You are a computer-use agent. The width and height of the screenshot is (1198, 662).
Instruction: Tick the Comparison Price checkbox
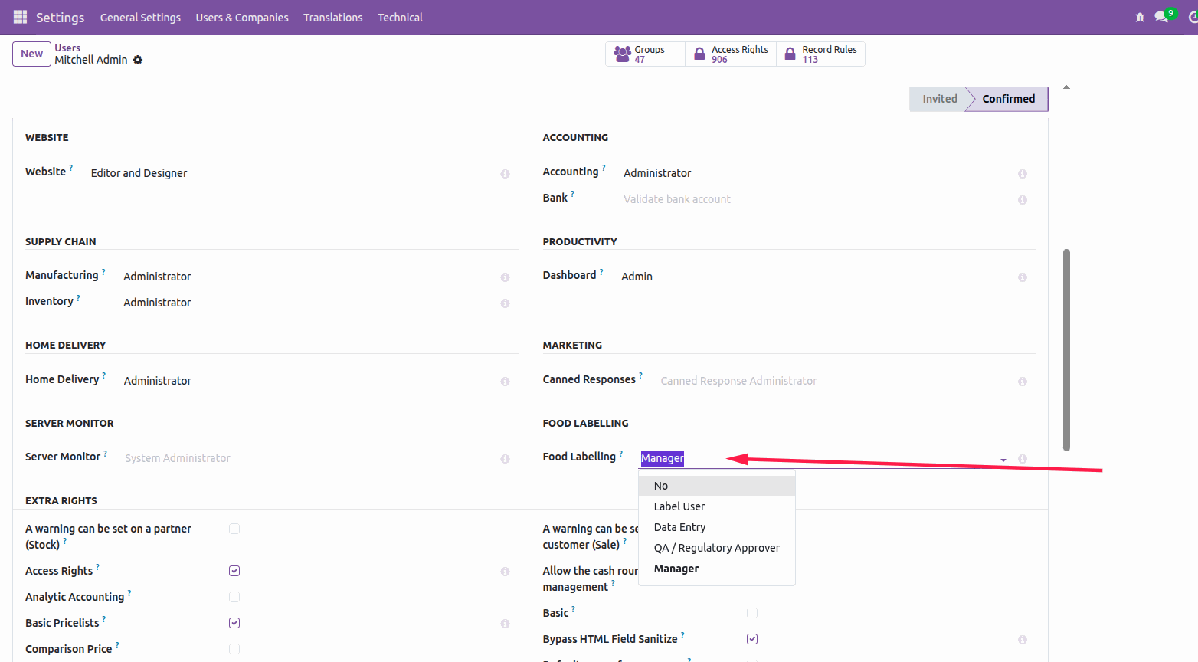(x=235, y=649)
